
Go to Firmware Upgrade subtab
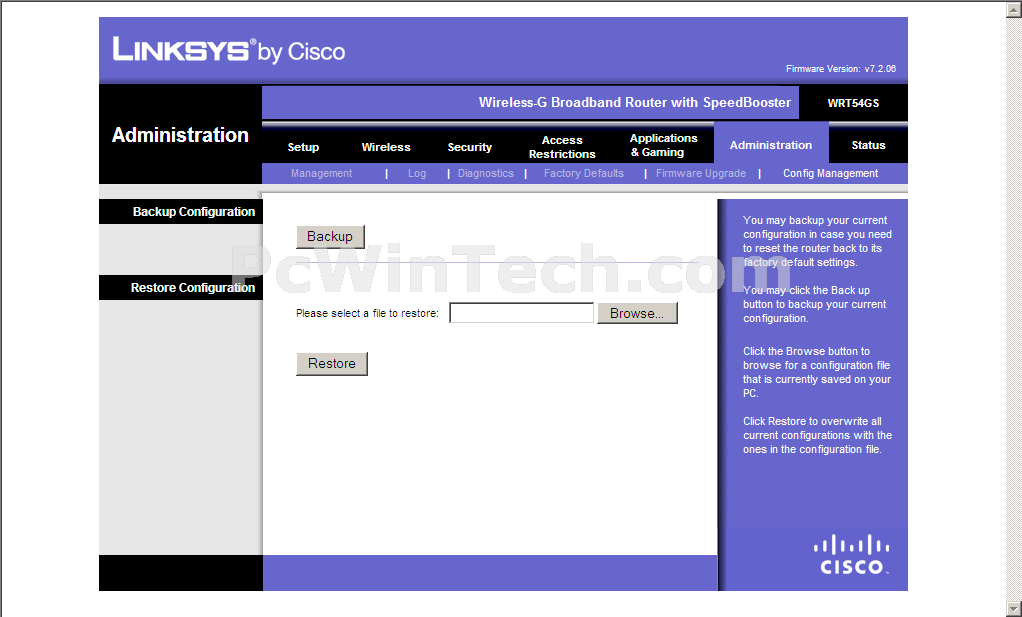pyautogui.click(x=701, y=173)
